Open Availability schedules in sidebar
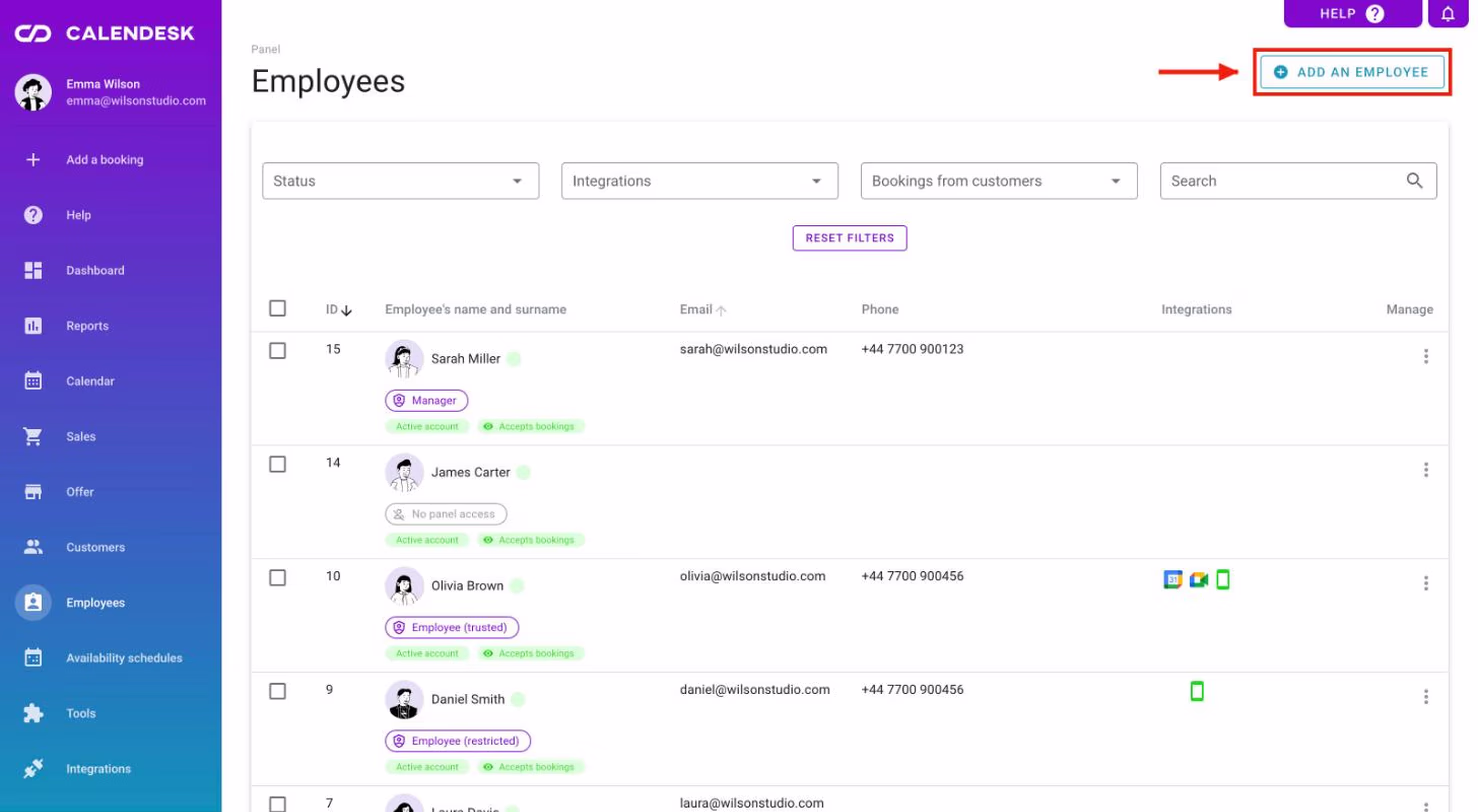 coord(110,658)
